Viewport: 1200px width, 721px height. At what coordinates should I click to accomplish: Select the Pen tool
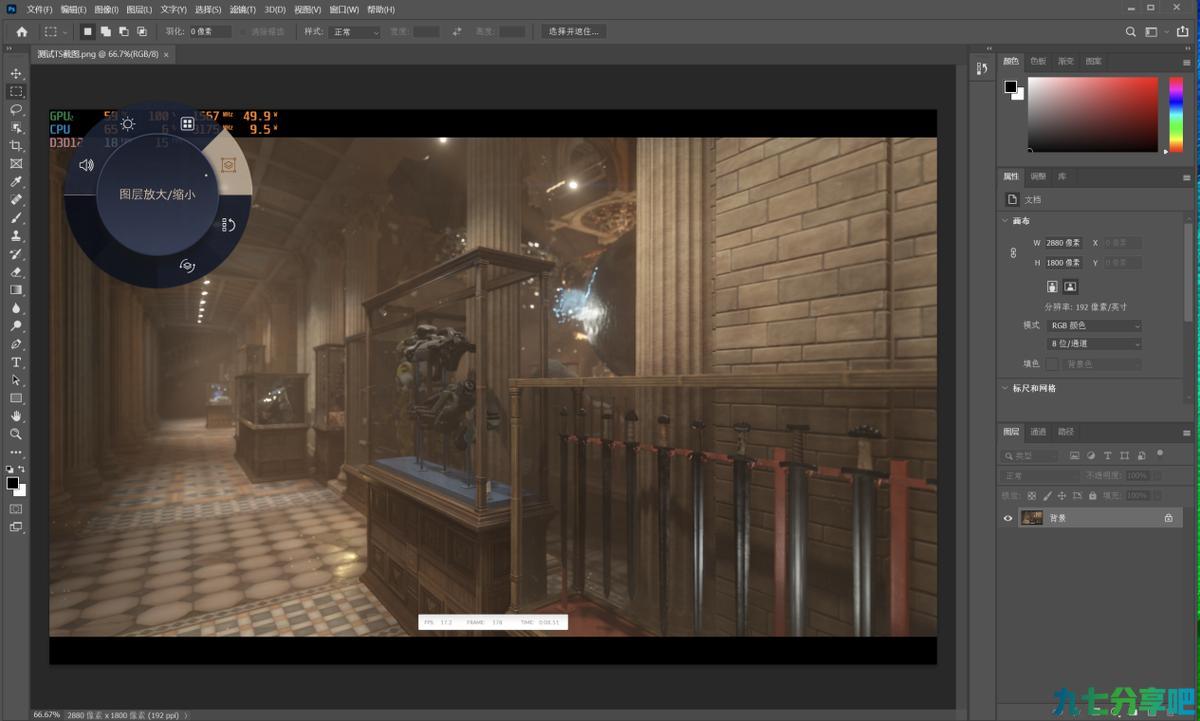pos(16,344)
